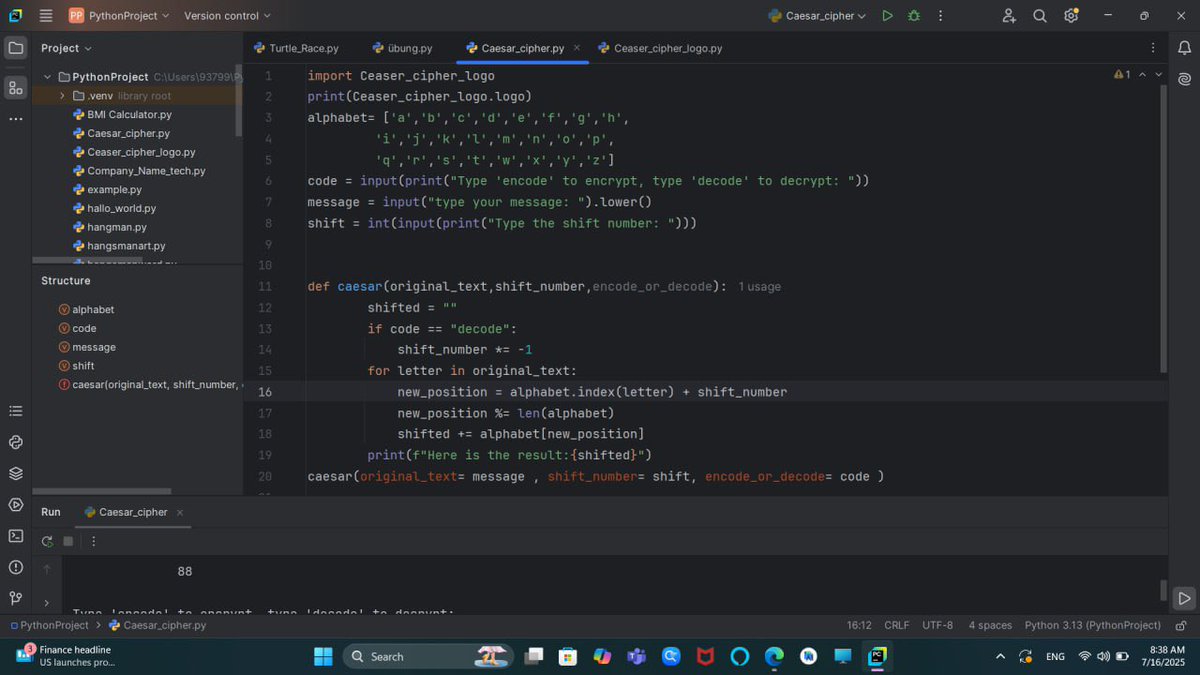Image resolution: width=1200 pixels, height=675 pixels.
Task: Open the main hamburger menu
Action: (46, 16)
